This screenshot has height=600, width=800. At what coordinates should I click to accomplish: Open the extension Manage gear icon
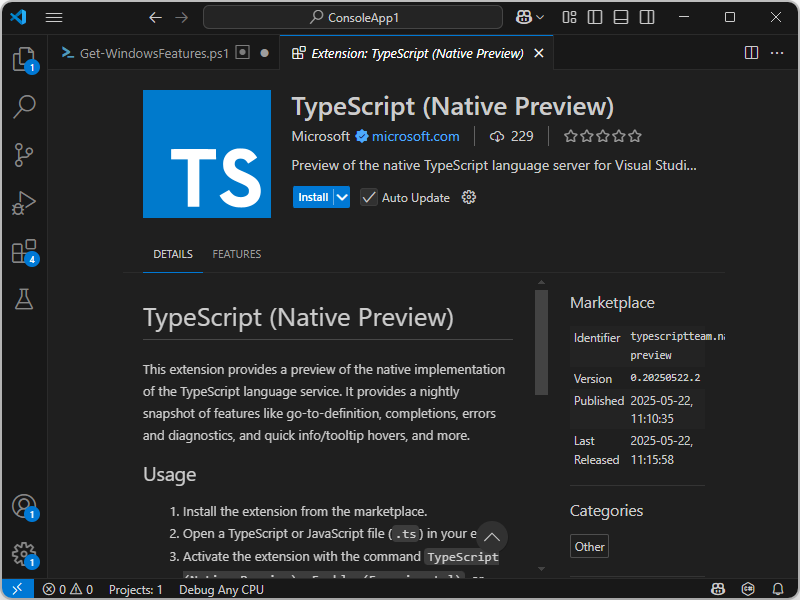pos(469,197)
